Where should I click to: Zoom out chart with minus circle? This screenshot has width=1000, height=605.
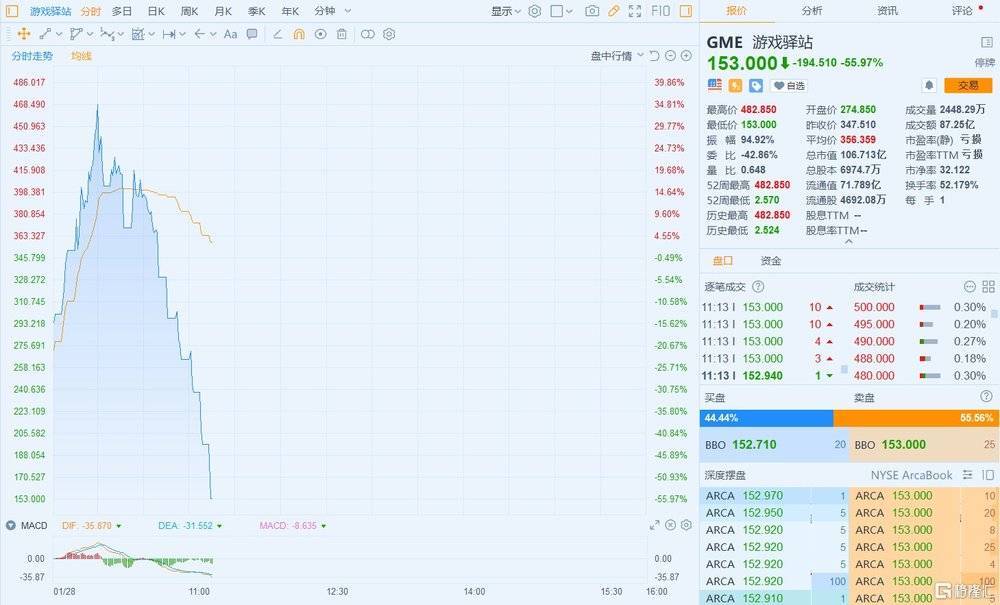(670, 55)
